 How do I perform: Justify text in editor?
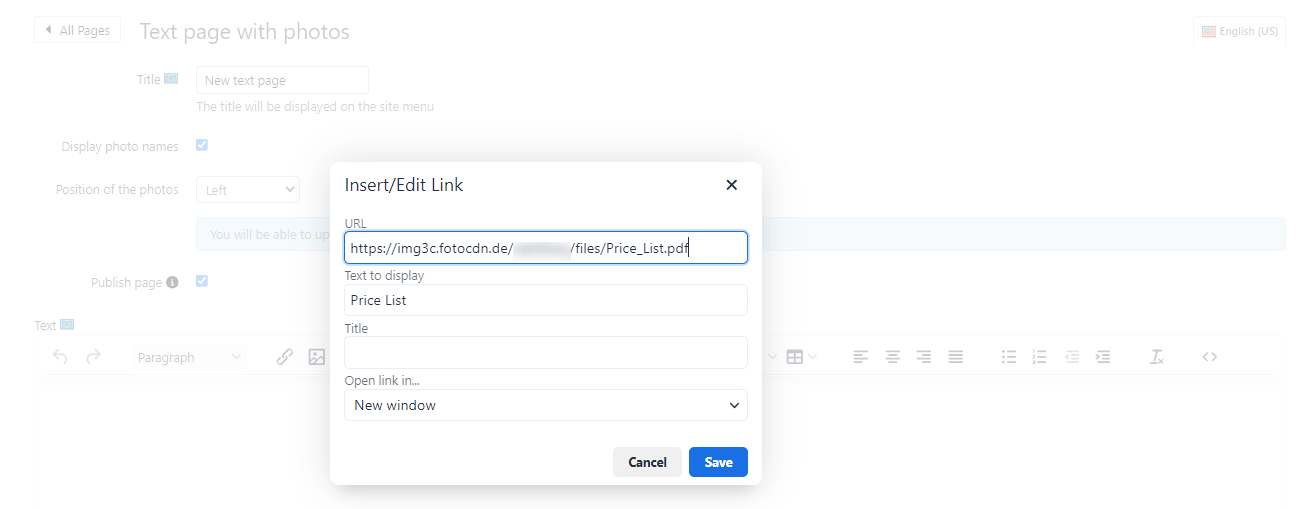(956, 357)
